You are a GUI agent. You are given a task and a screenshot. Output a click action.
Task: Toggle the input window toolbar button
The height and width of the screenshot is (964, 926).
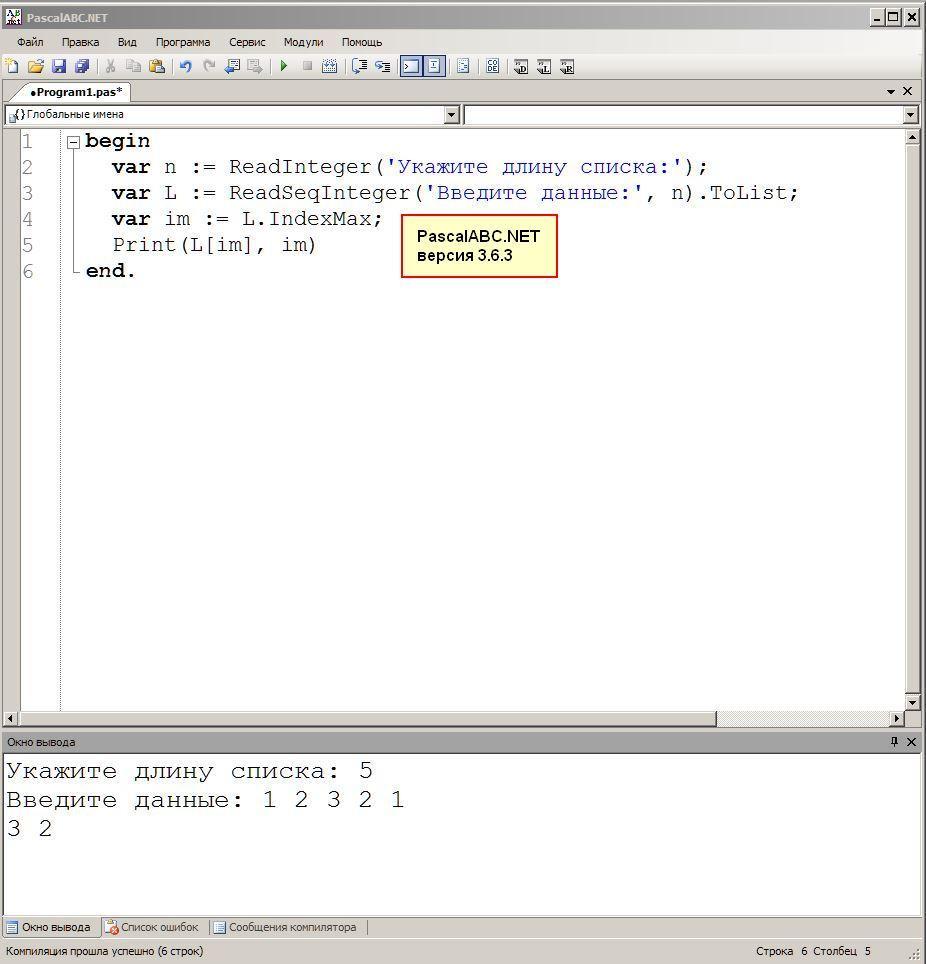click(434, 66)
